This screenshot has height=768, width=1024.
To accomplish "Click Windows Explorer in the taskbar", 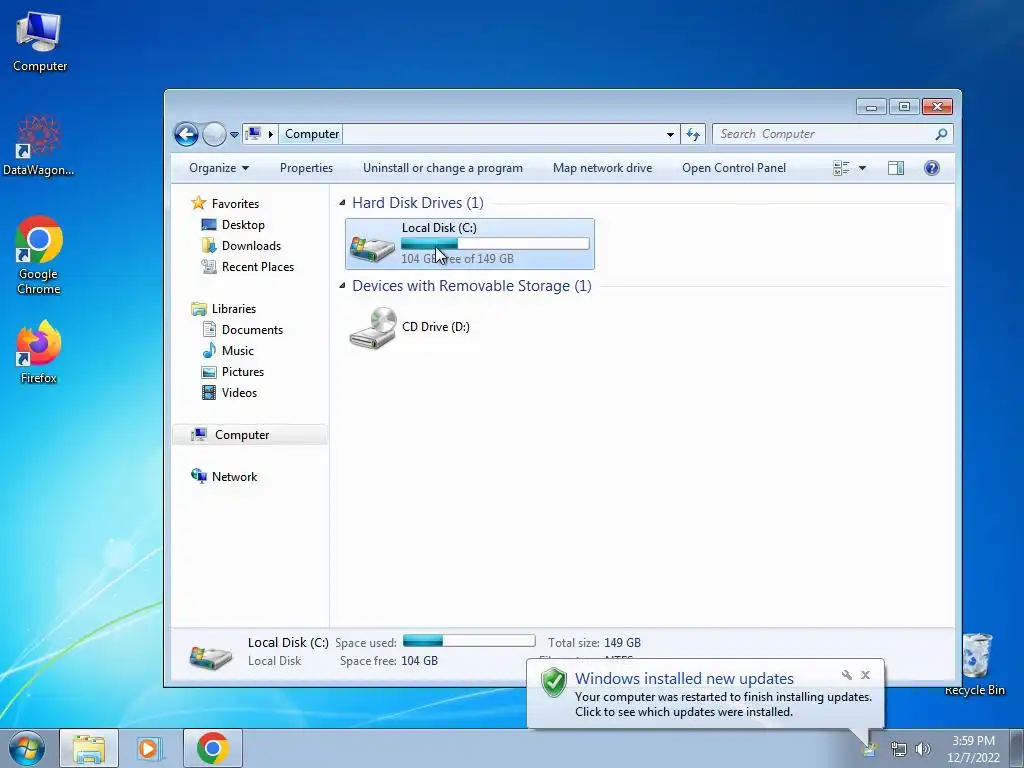I will 89,748.
